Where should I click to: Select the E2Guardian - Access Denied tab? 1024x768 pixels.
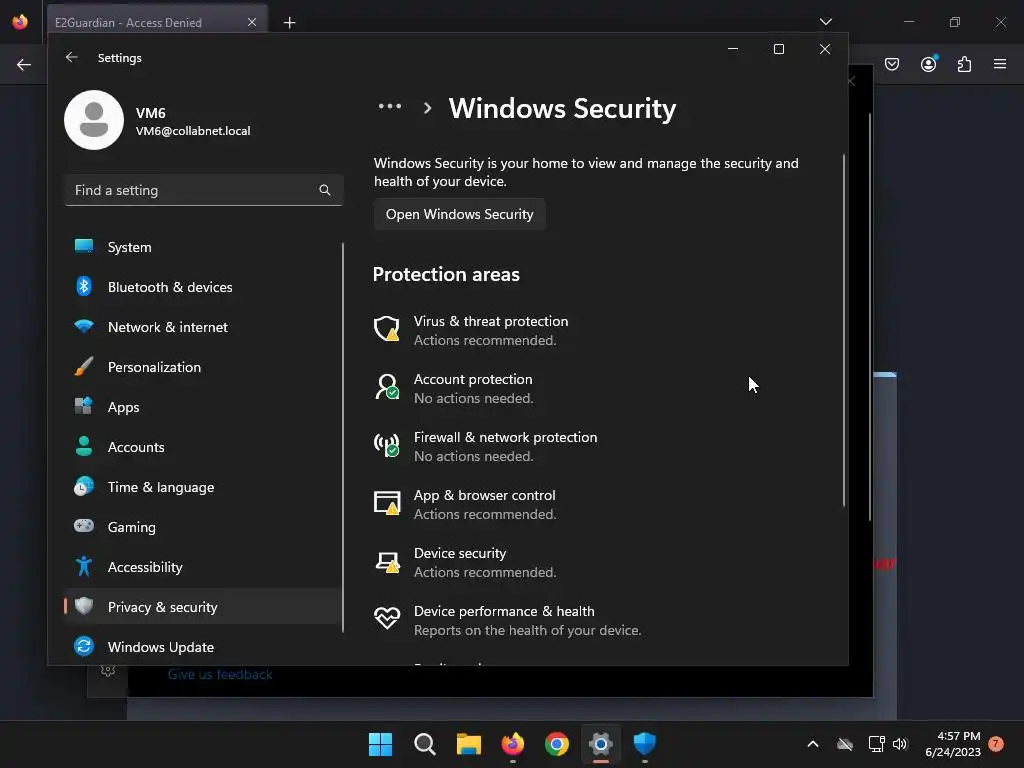click(157, 22)
